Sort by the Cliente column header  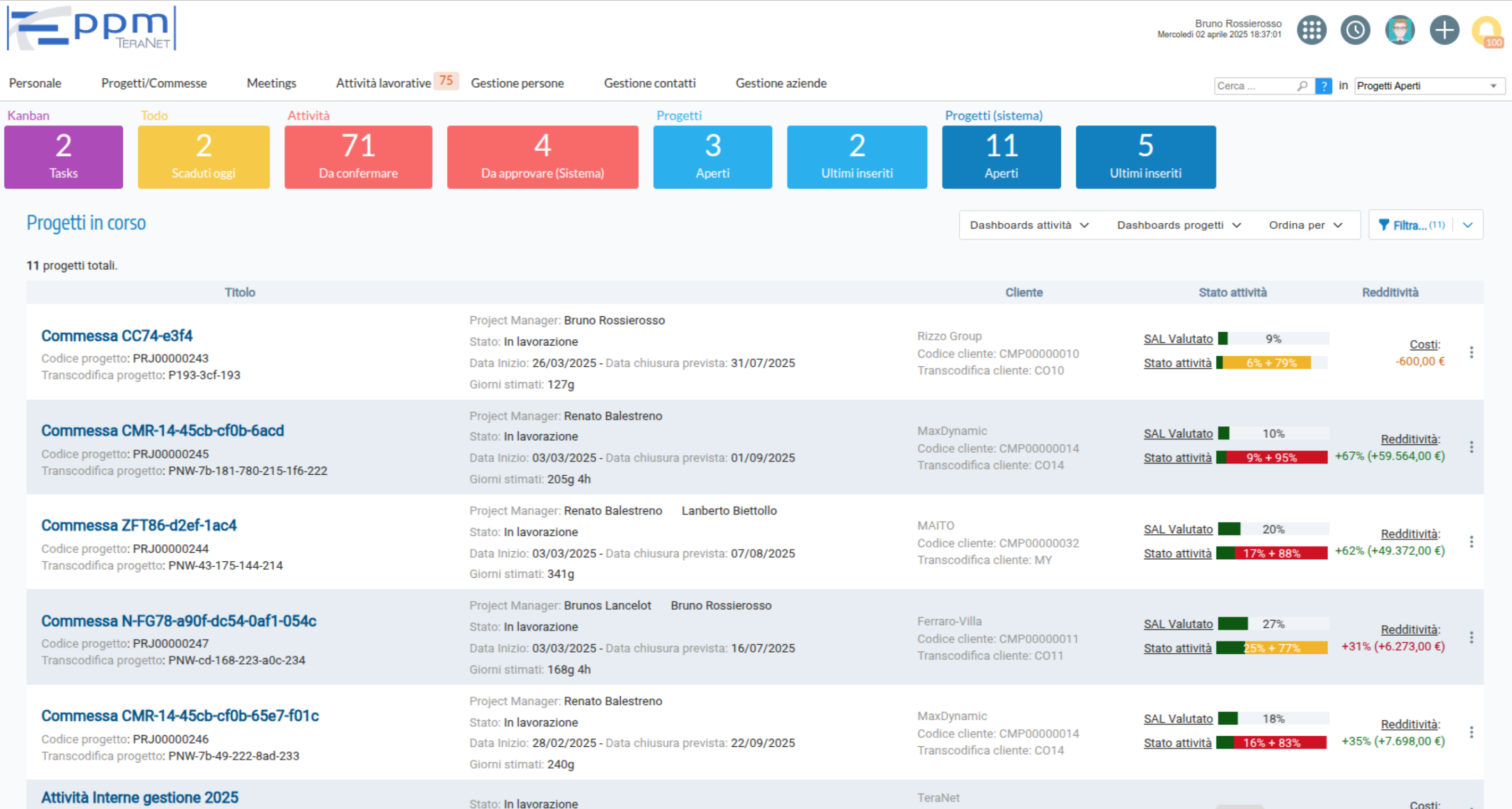[1024, 292]
